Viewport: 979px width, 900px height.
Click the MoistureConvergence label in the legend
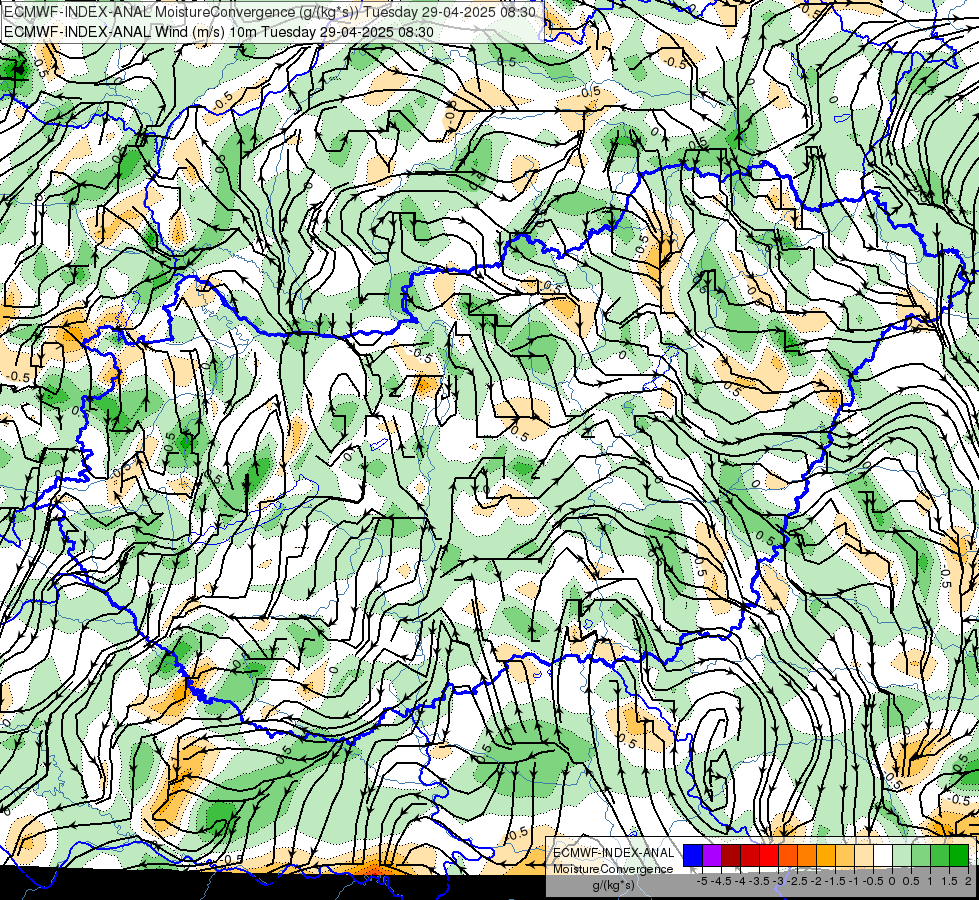pos(613,869)
